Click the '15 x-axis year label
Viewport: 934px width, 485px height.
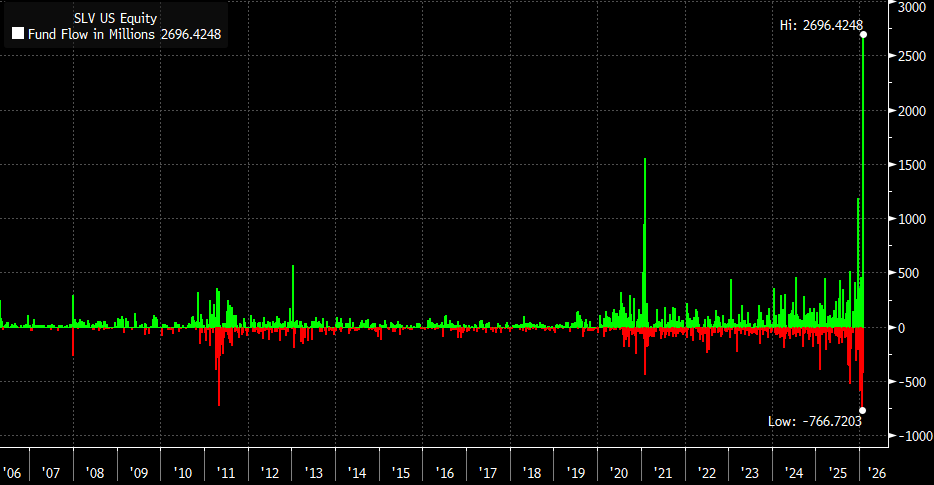tap(400, 473)
